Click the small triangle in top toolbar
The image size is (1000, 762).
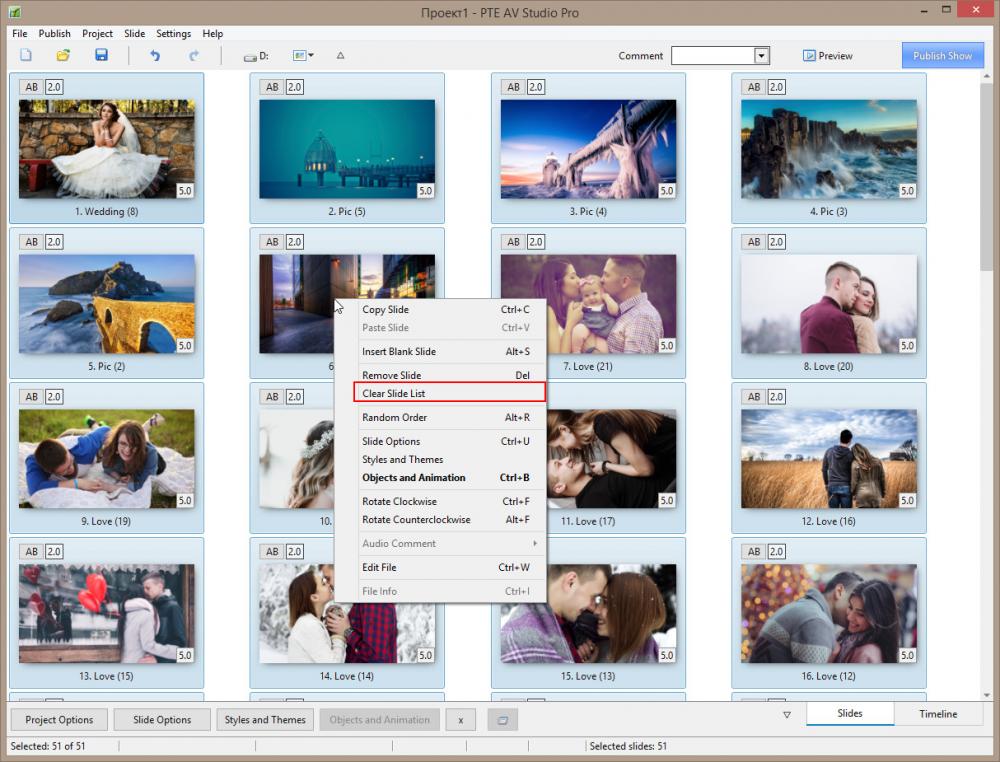pyautogui.click(x=341, y=55)
